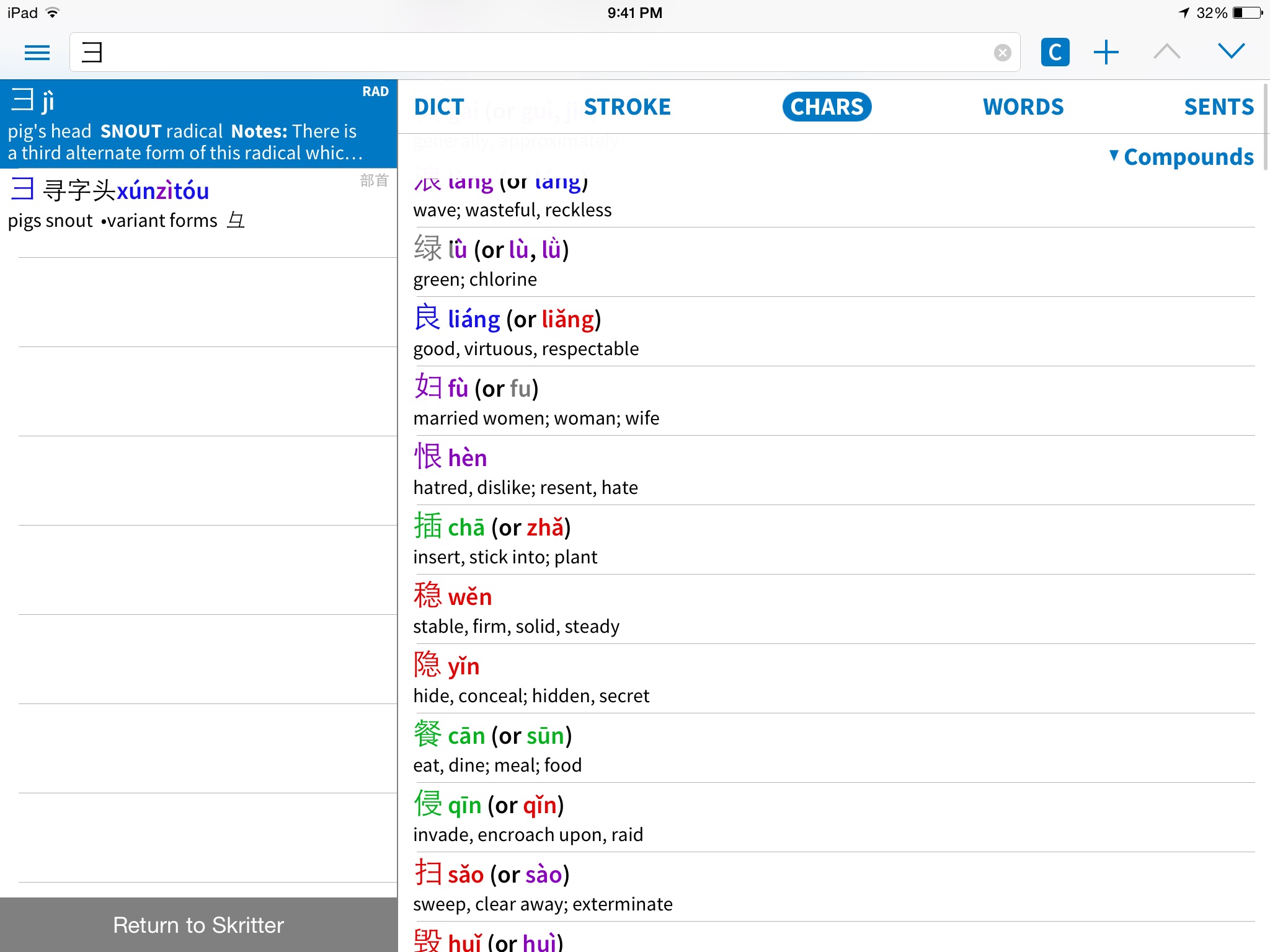This screenshot has height=952, width=1270.
Task: Open the WORDS tab
Action: pos(1023,107)
